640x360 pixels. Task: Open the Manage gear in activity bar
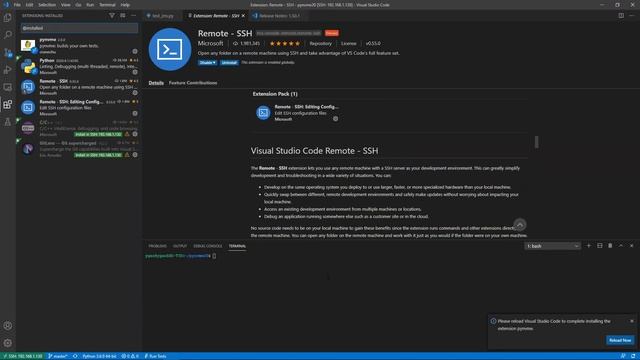(x=7, y=343)
